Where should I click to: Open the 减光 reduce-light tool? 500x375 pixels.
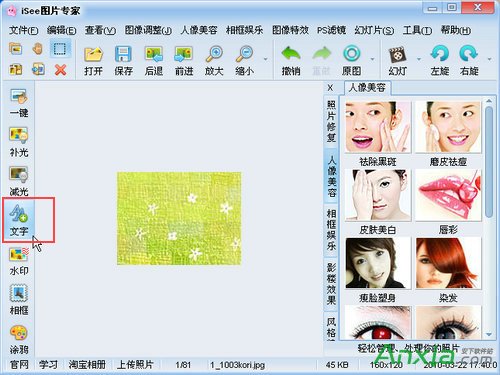pyautogui.click(x=19, y=181)
